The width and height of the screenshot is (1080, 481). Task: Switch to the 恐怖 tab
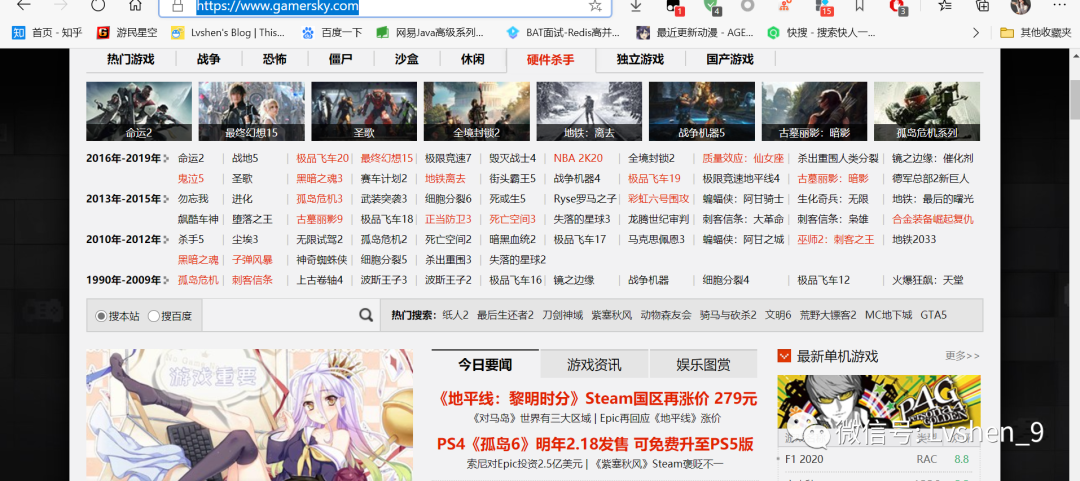[275, 59]
